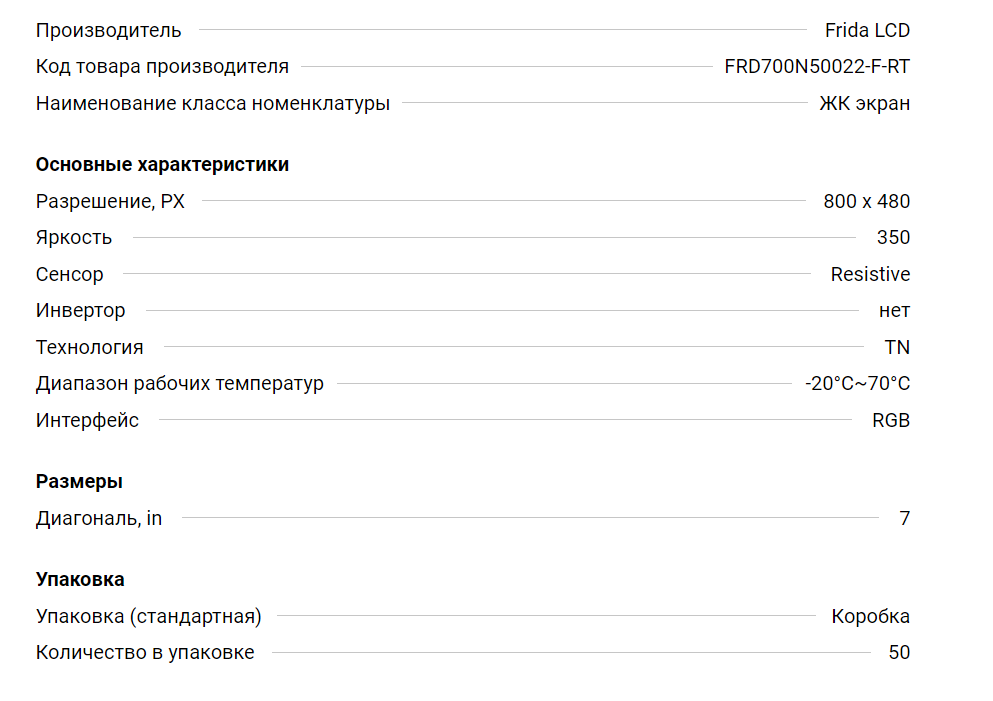
Task: Click the Яркость label
Action: pos(74,237)
